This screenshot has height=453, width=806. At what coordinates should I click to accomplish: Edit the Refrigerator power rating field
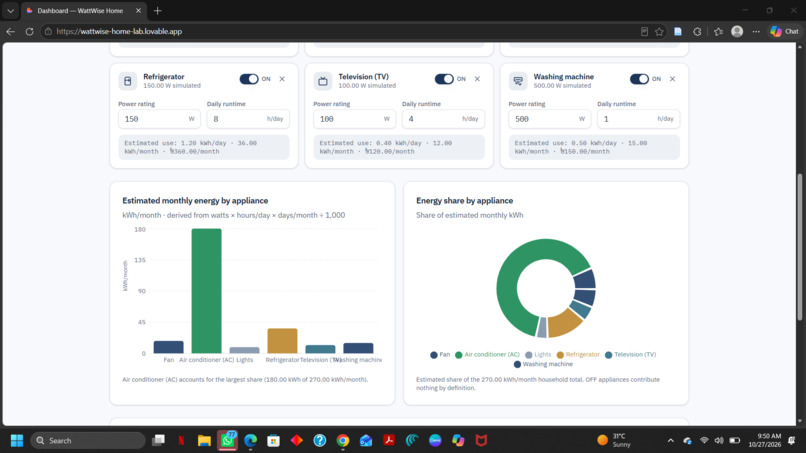159,119
